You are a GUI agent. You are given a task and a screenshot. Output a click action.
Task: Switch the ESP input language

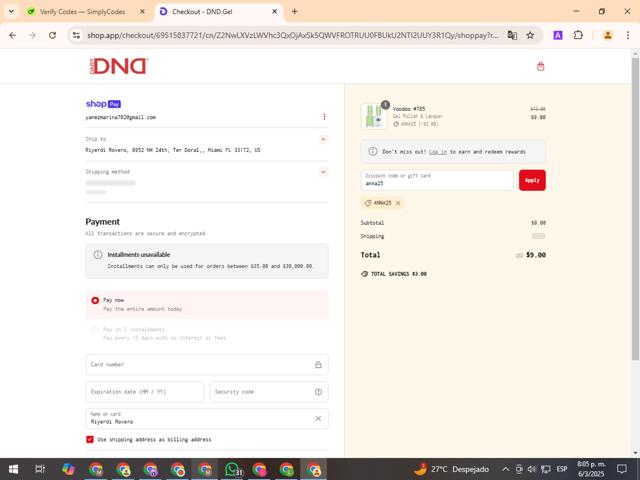562,469
